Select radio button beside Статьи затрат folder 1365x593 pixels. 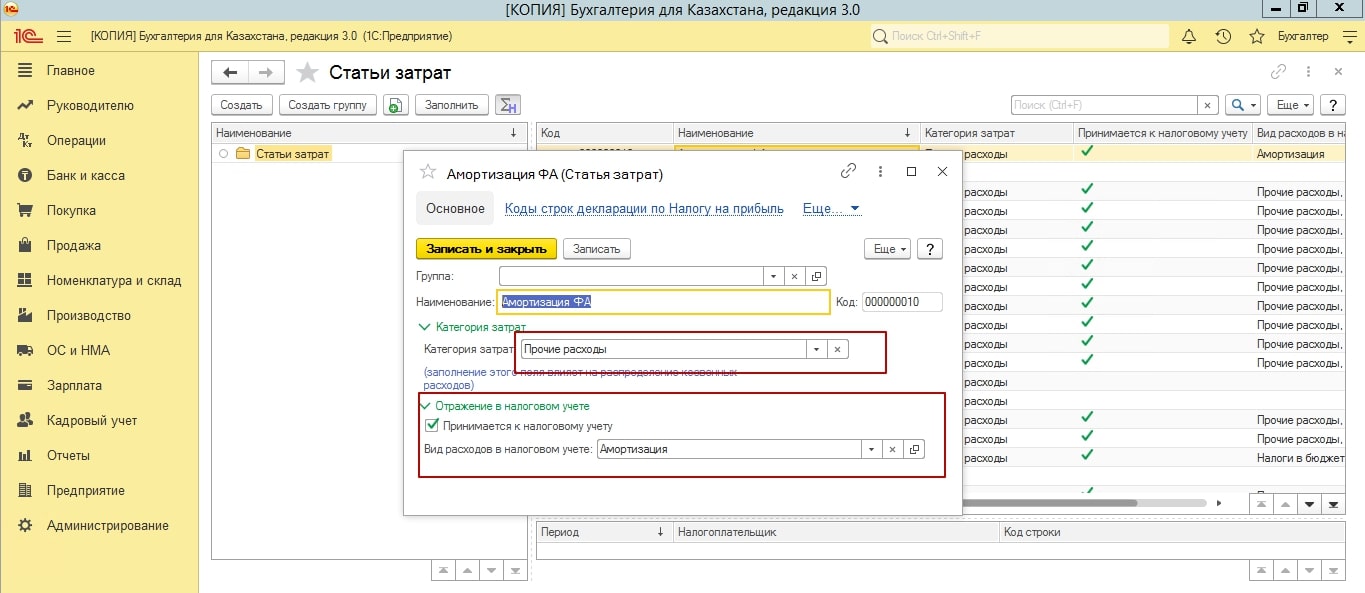(223, 154)
